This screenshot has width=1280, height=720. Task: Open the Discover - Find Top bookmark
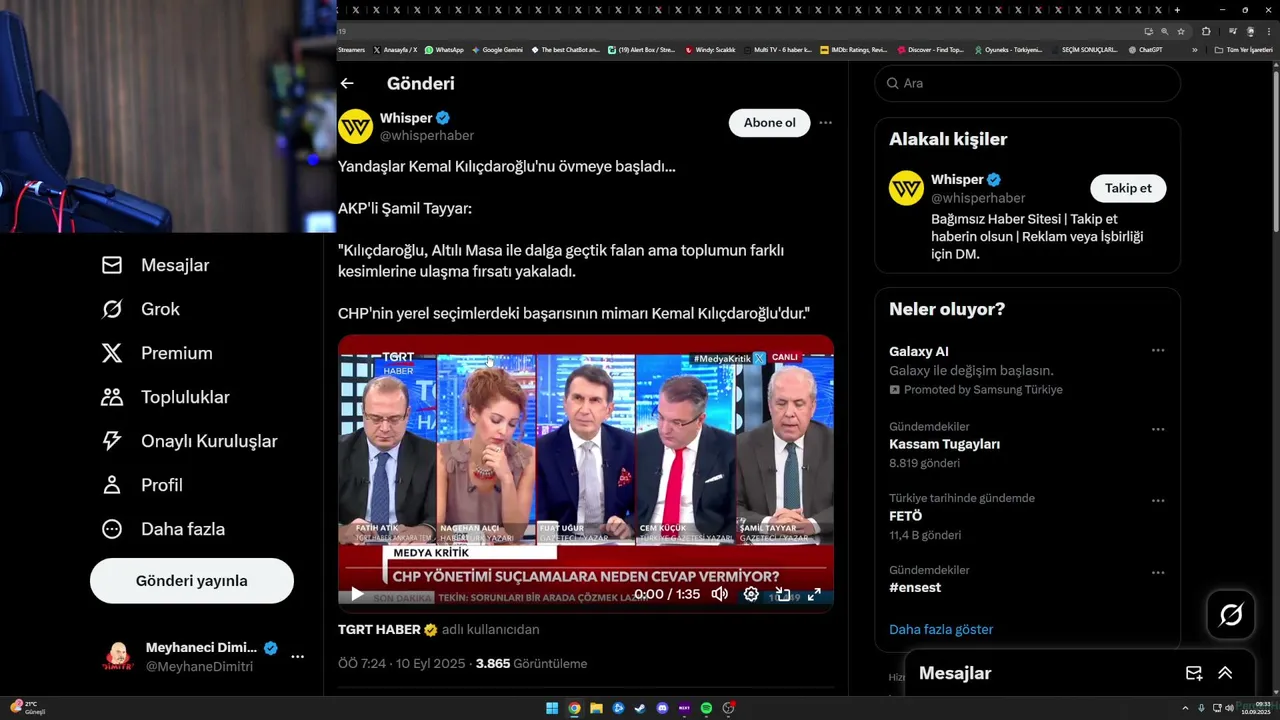click(930, 50)
